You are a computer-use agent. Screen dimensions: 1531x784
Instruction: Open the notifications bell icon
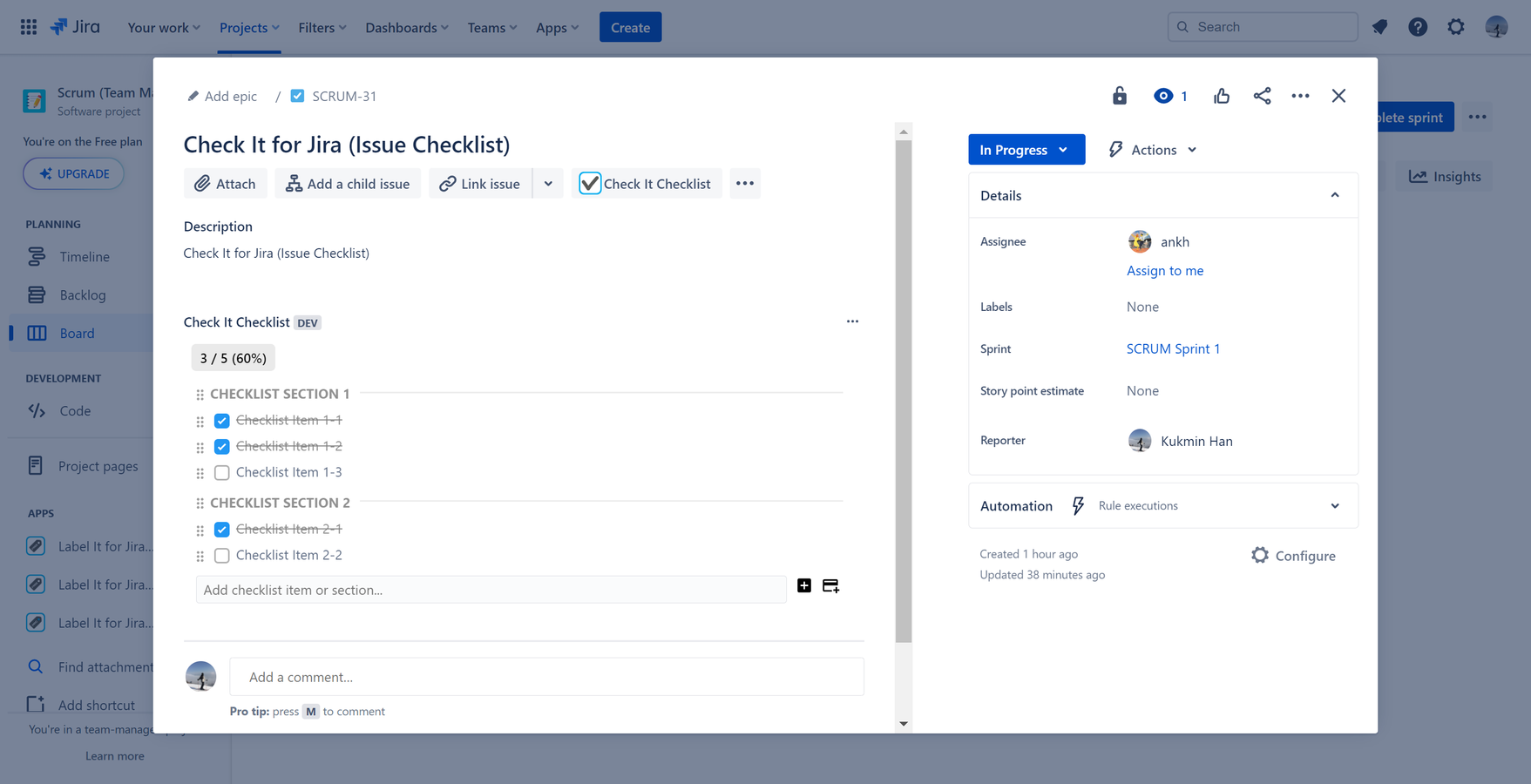click(1379, 27)
